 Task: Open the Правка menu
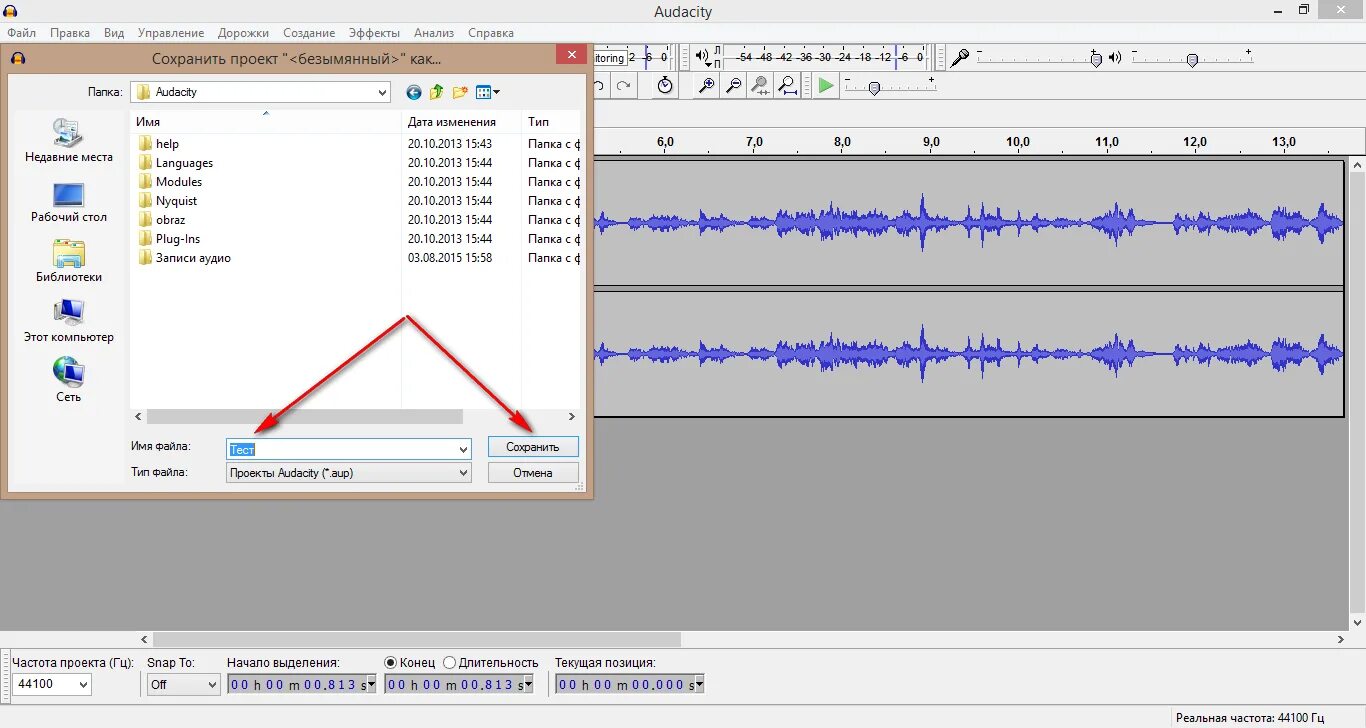pos(70,33)
